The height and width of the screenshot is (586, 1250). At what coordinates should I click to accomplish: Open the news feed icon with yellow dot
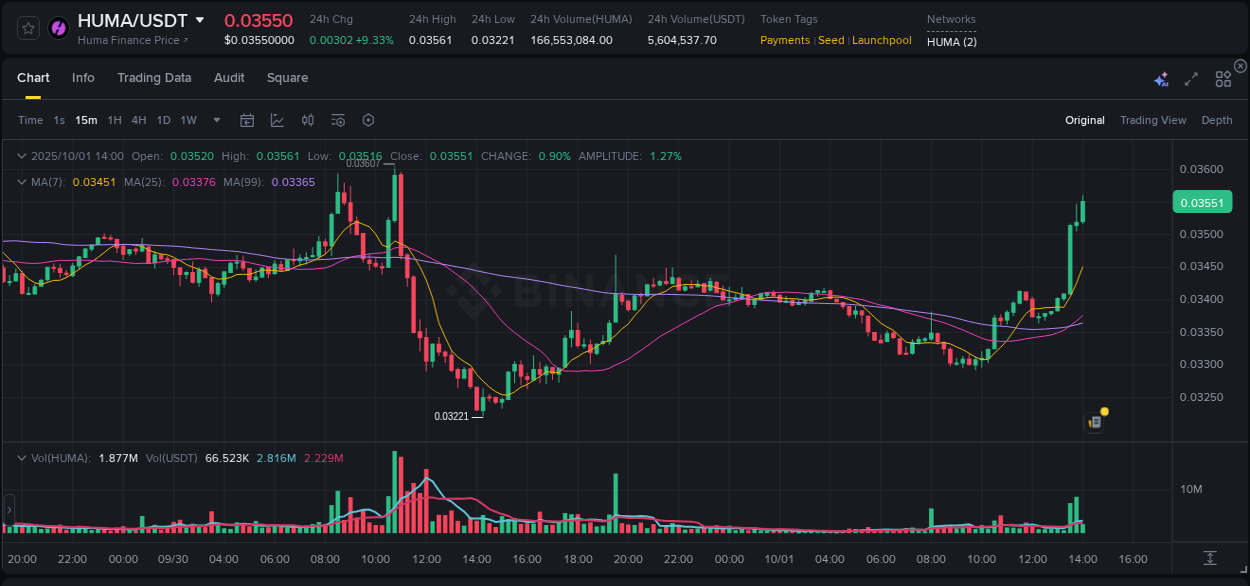(x=1093, y=421)
